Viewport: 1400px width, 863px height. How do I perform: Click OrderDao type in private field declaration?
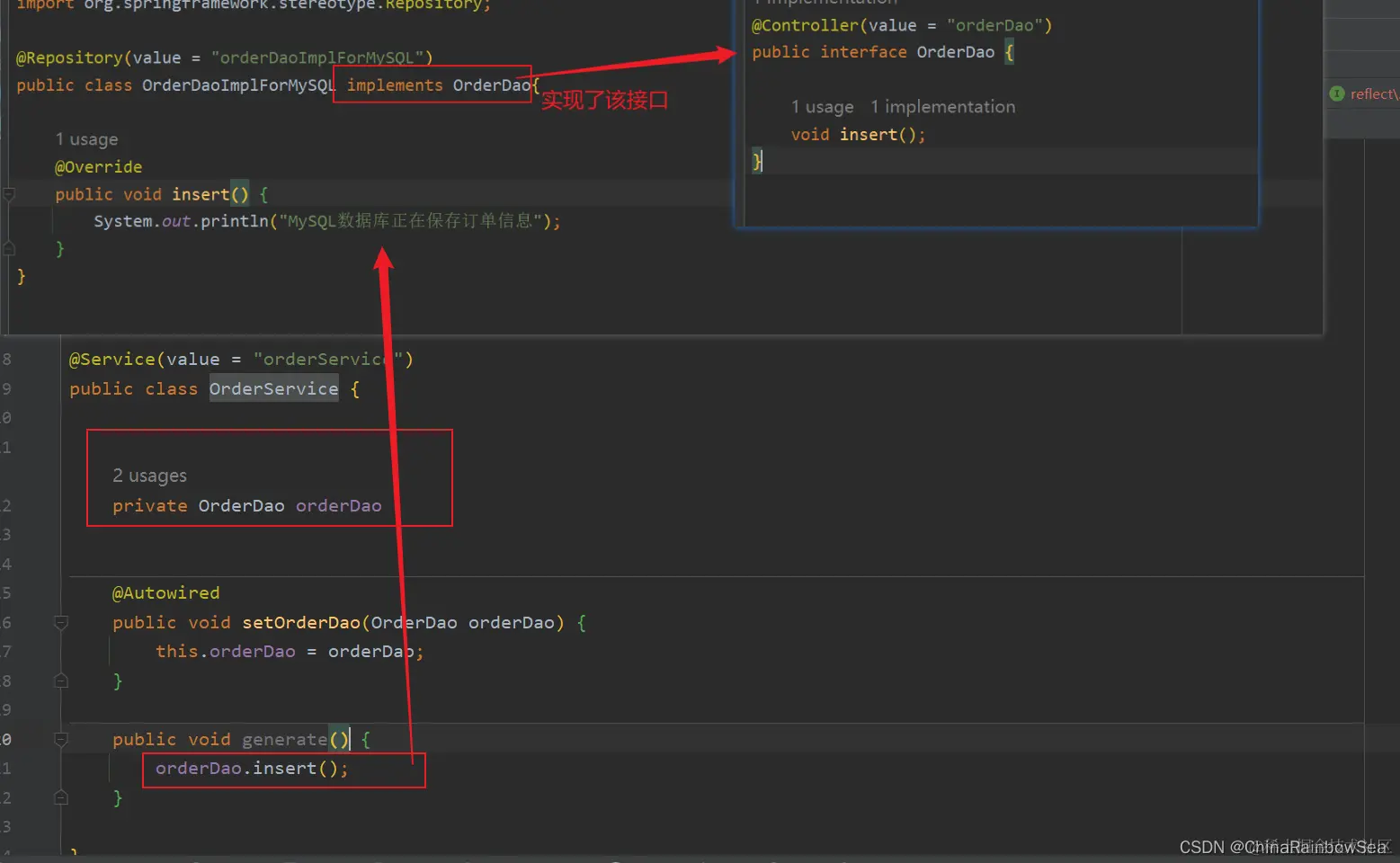point(242,506)
